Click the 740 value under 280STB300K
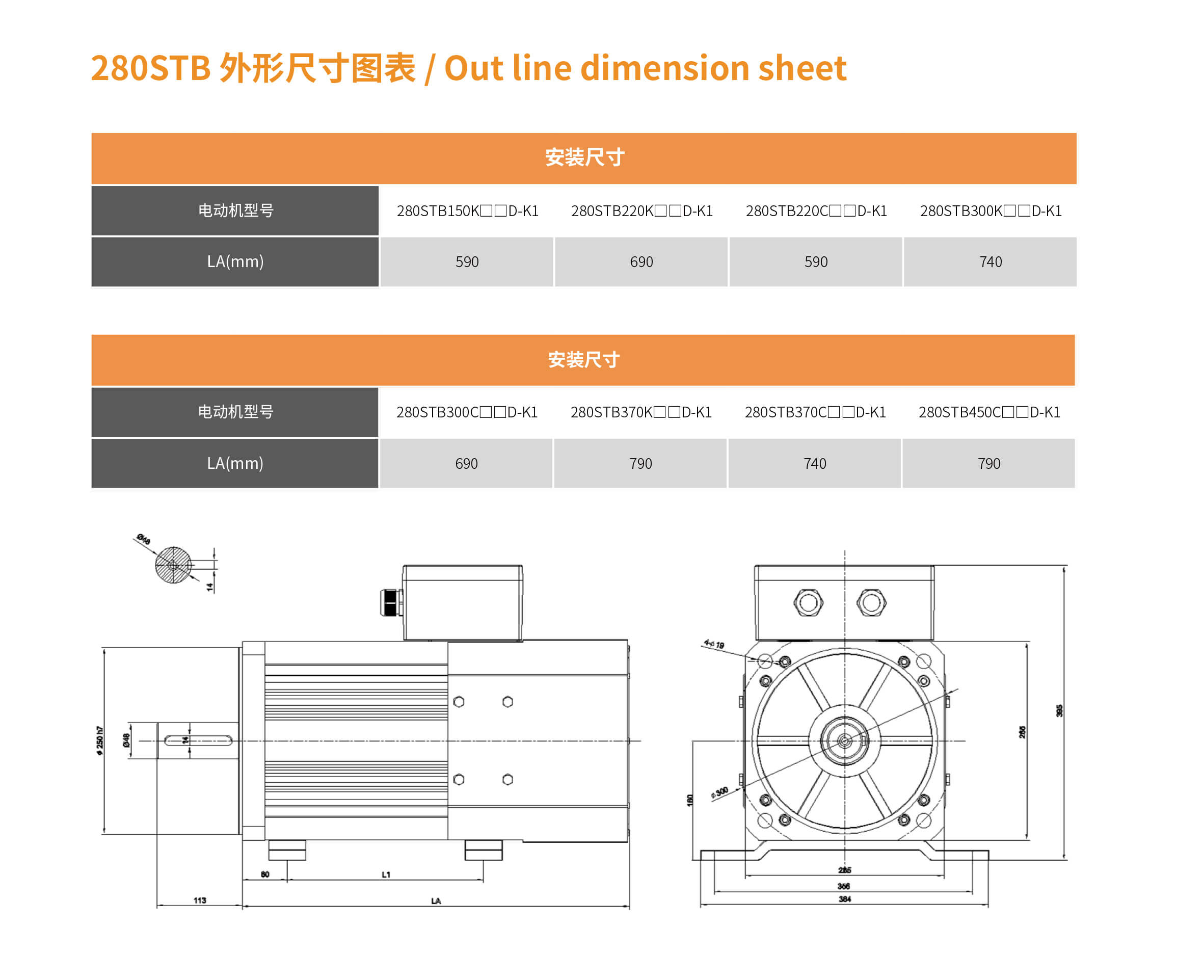 coord(990,262)
